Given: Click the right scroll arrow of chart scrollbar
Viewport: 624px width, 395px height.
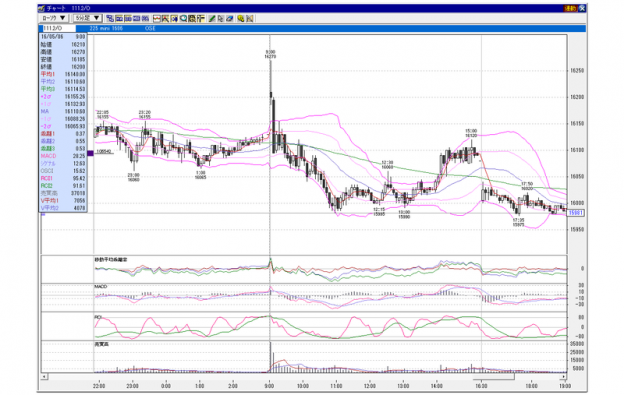Looking at the screenshot, I should tap(564, 376).
